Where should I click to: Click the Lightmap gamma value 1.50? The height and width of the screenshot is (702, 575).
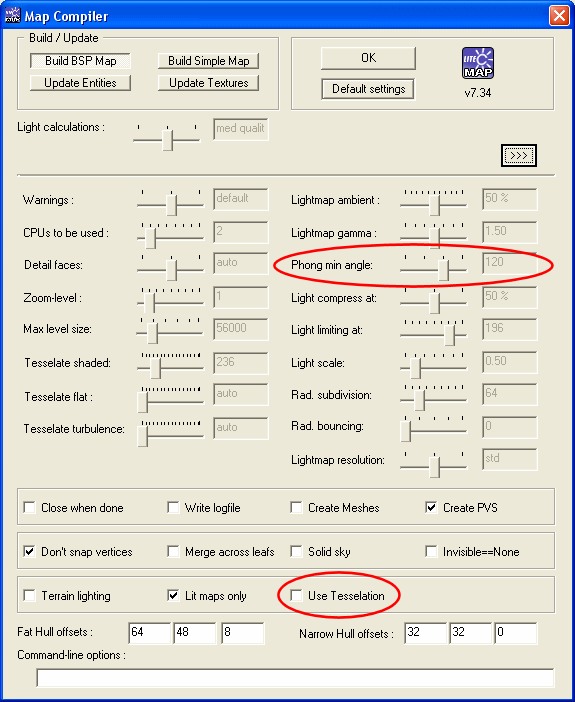click(510, 232)
